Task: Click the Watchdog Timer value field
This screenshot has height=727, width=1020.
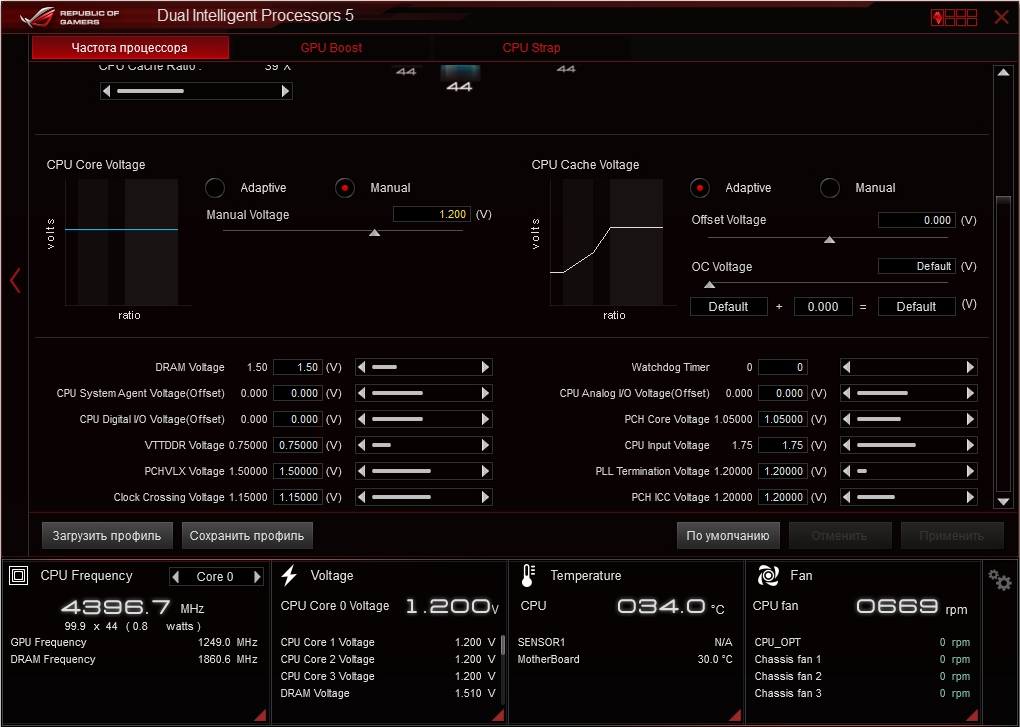Action: coord(783,367)
